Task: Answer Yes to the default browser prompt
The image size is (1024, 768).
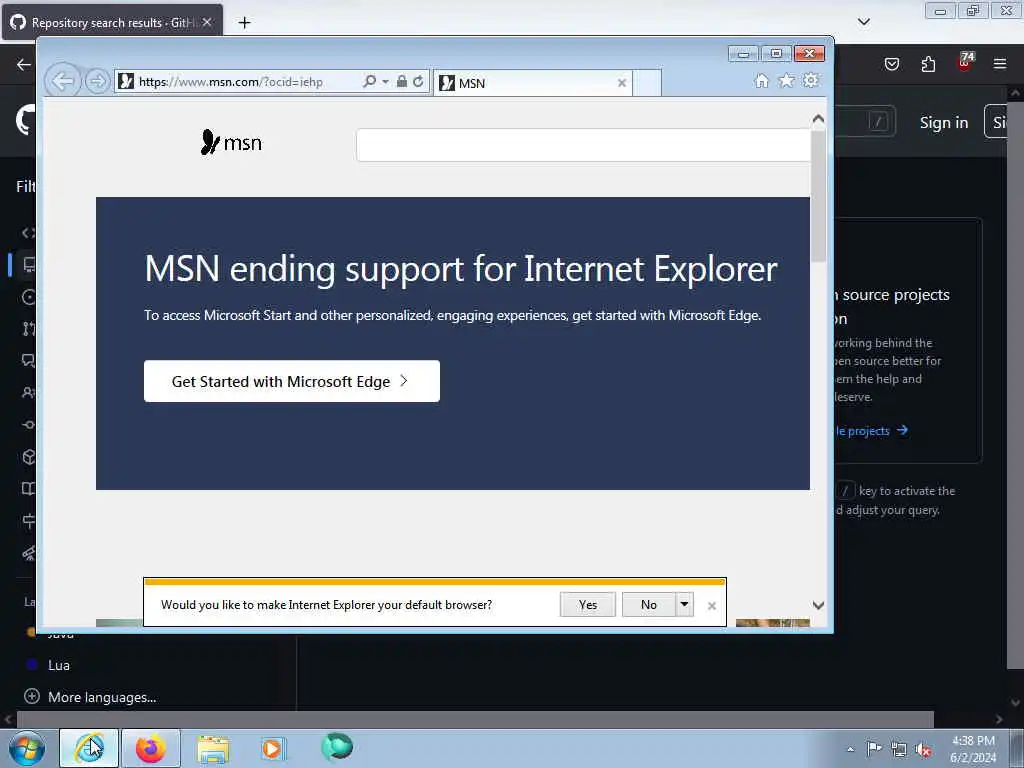Action: coord(588,605)
